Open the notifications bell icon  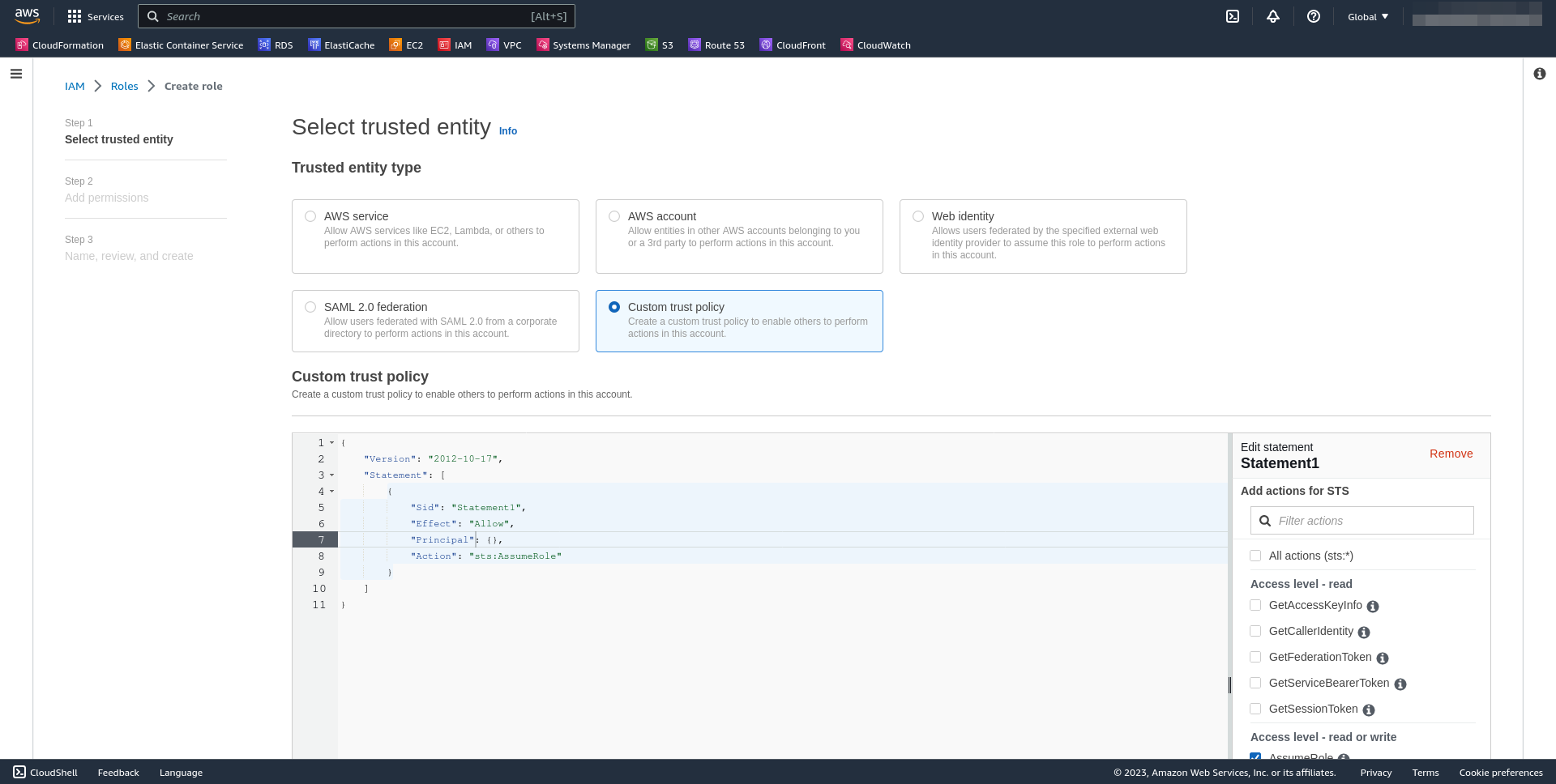[1273, 16]
